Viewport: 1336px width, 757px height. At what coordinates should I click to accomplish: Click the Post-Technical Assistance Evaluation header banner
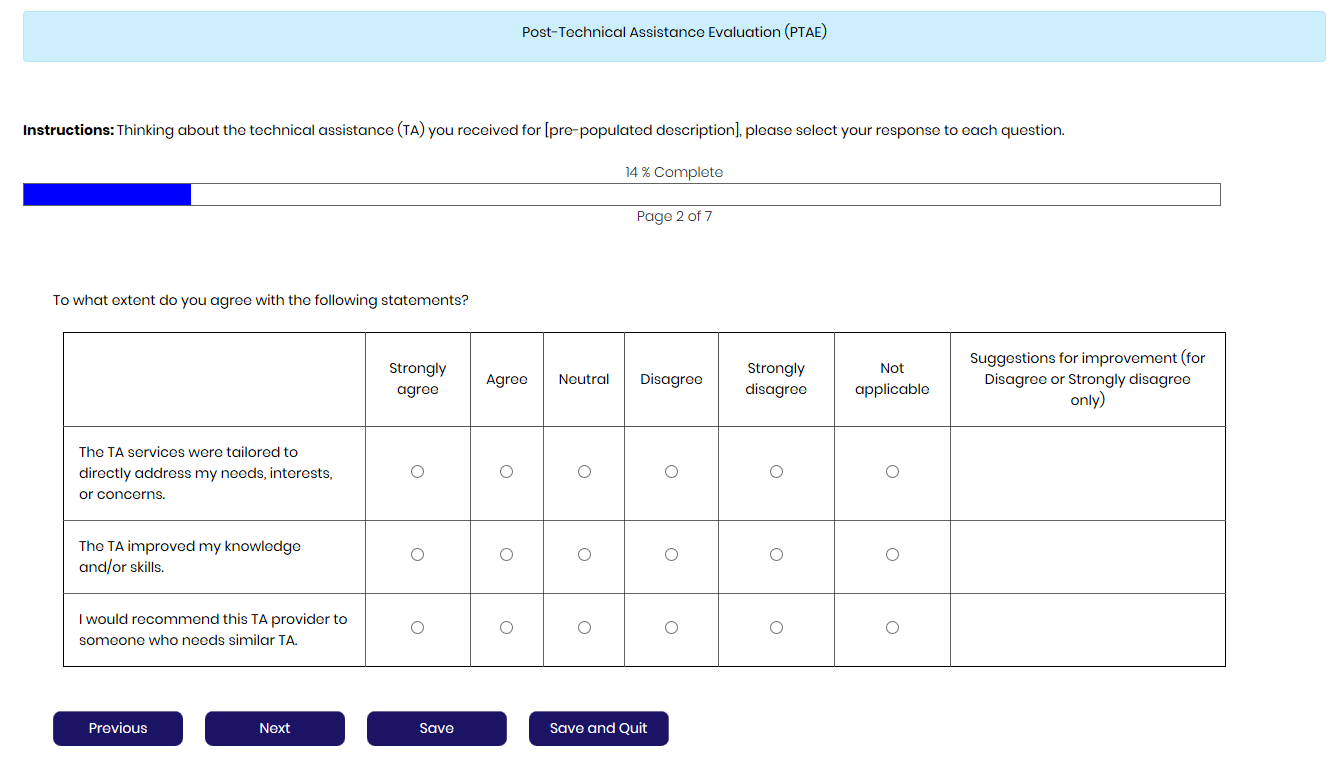674,36
